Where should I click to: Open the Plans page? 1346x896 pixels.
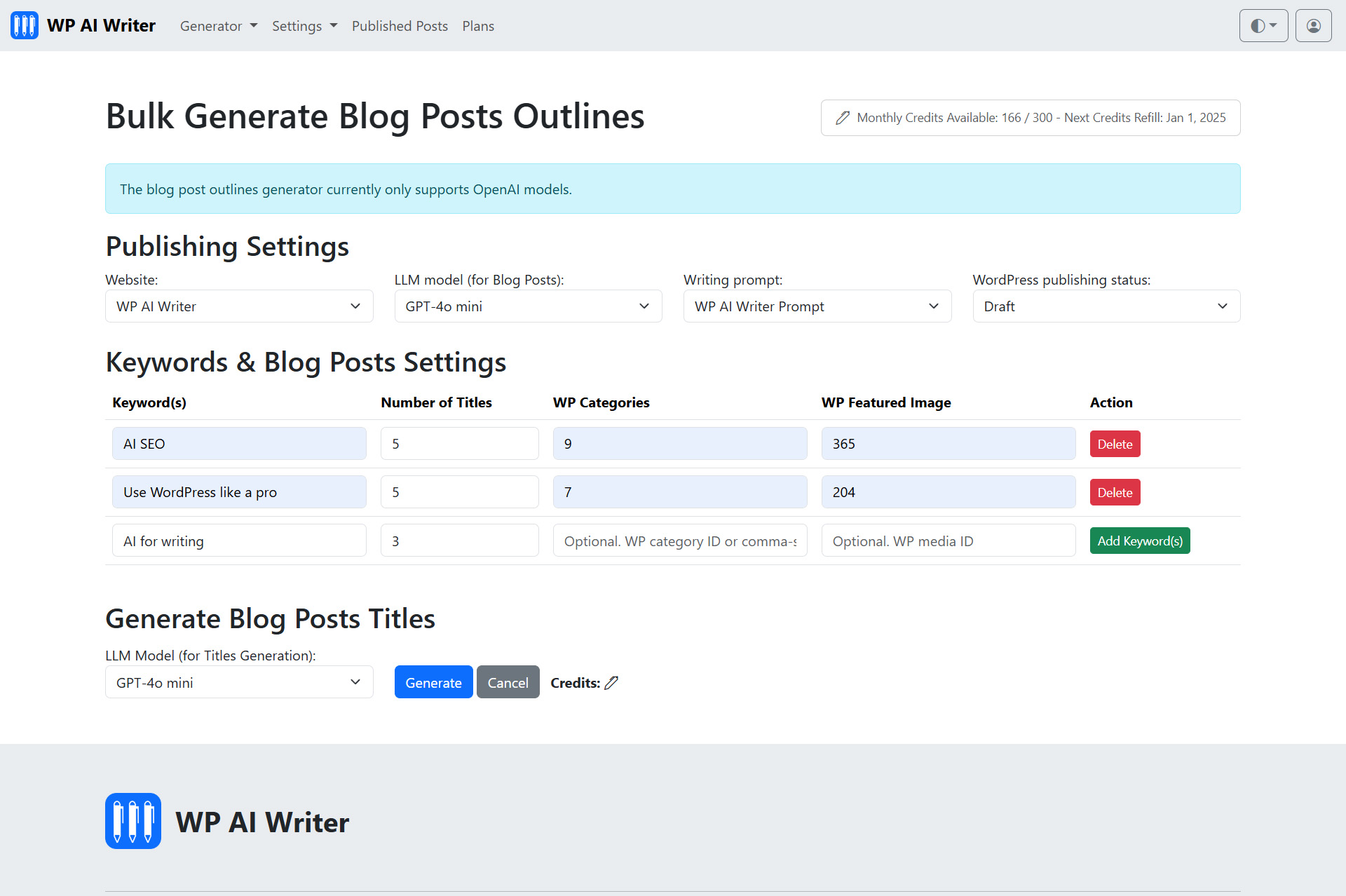tap(477, 25)
